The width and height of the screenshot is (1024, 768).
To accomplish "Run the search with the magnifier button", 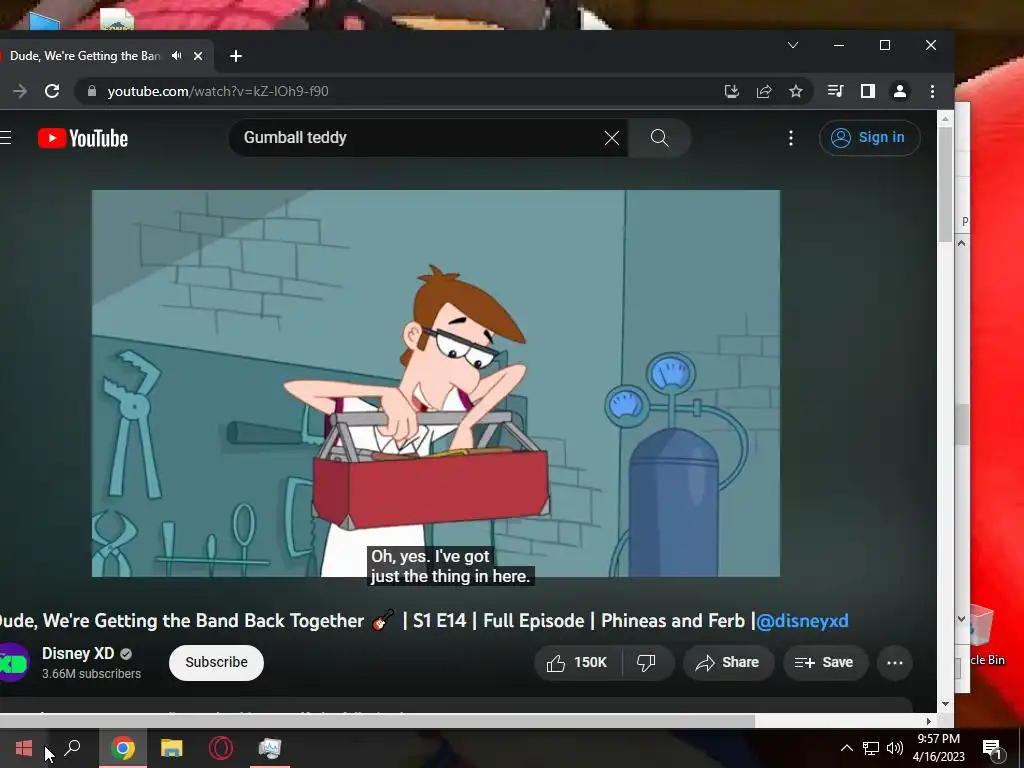I will (x=660, y=138).
